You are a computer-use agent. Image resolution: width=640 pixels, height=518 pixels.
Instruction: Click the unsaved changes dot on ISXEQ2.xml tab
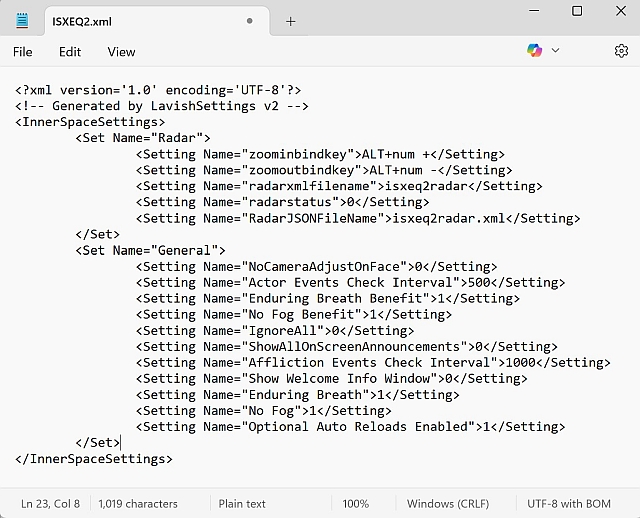(250, 21)
